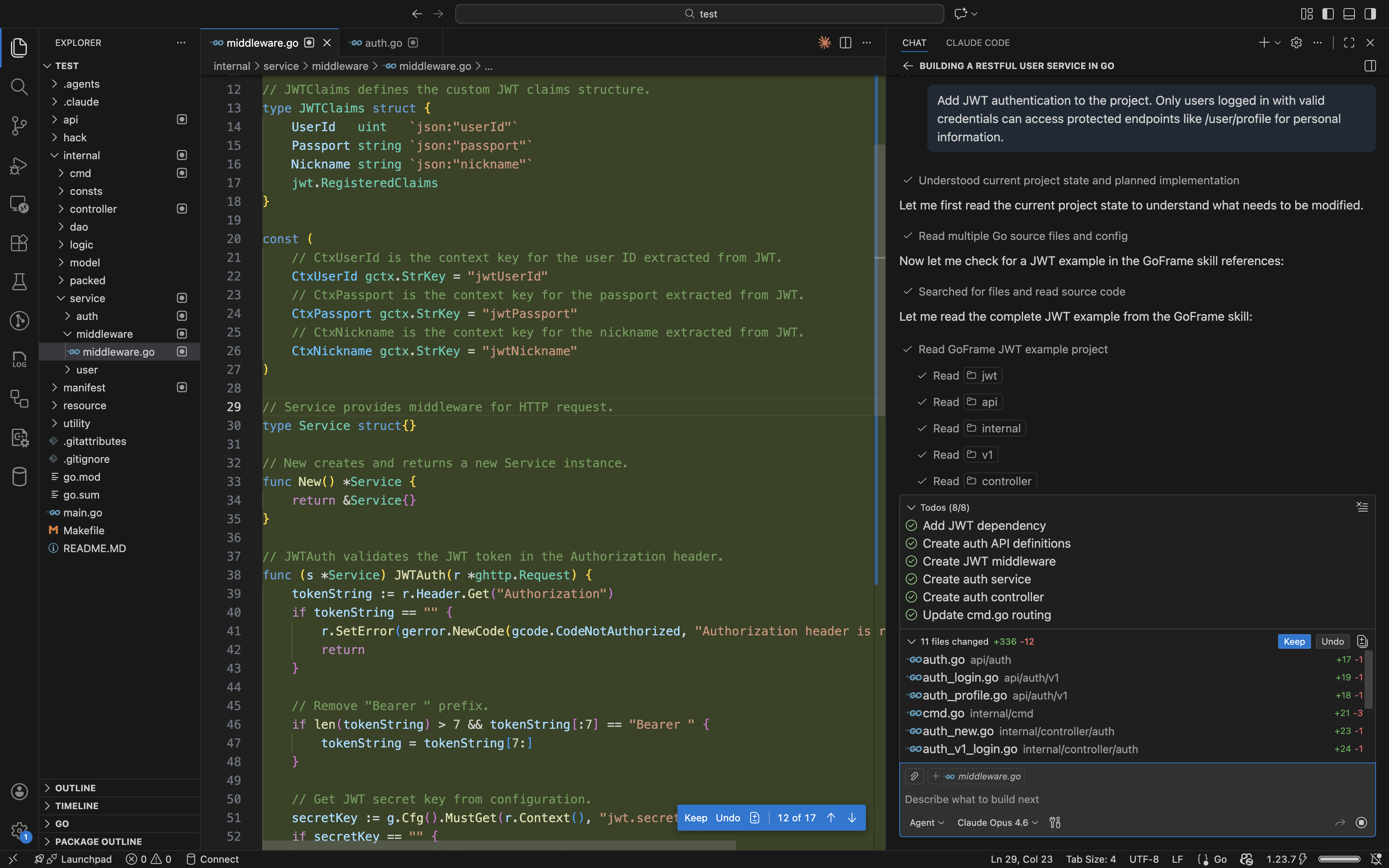Open the Explorer view in activity bar

[x=19, y=48]
